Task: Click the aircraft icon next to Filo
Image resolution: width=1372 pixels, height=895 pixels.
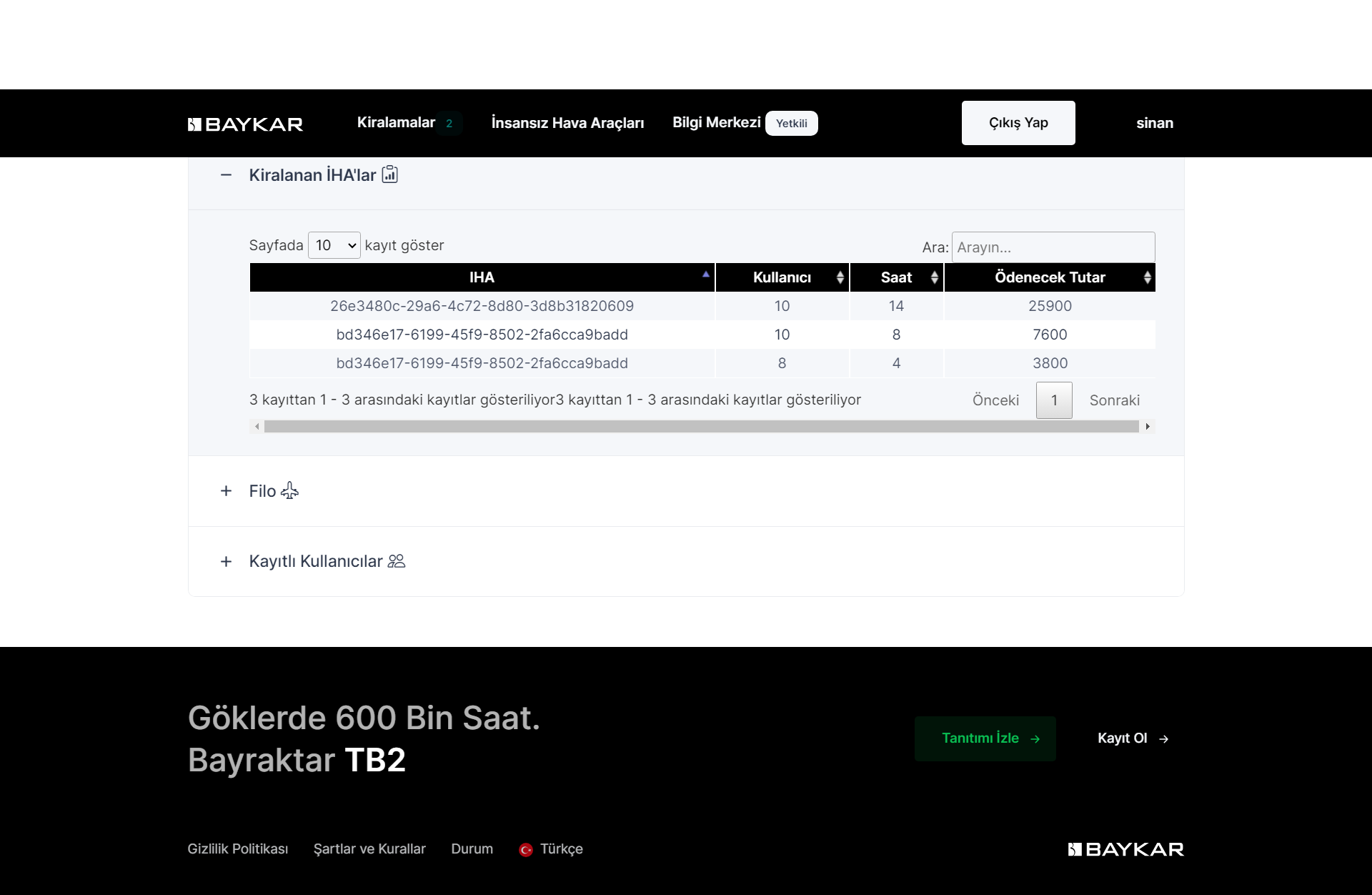Action: (x=289, y=491)
